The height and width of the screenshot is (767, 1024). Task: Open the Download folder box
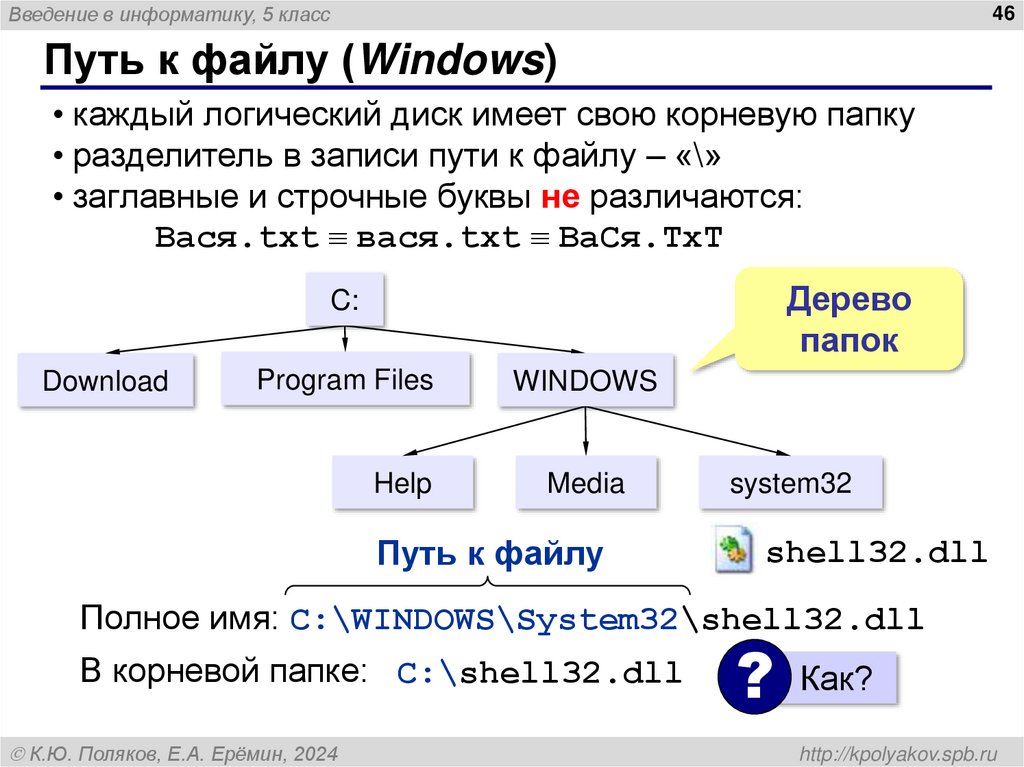pos(105,380)
